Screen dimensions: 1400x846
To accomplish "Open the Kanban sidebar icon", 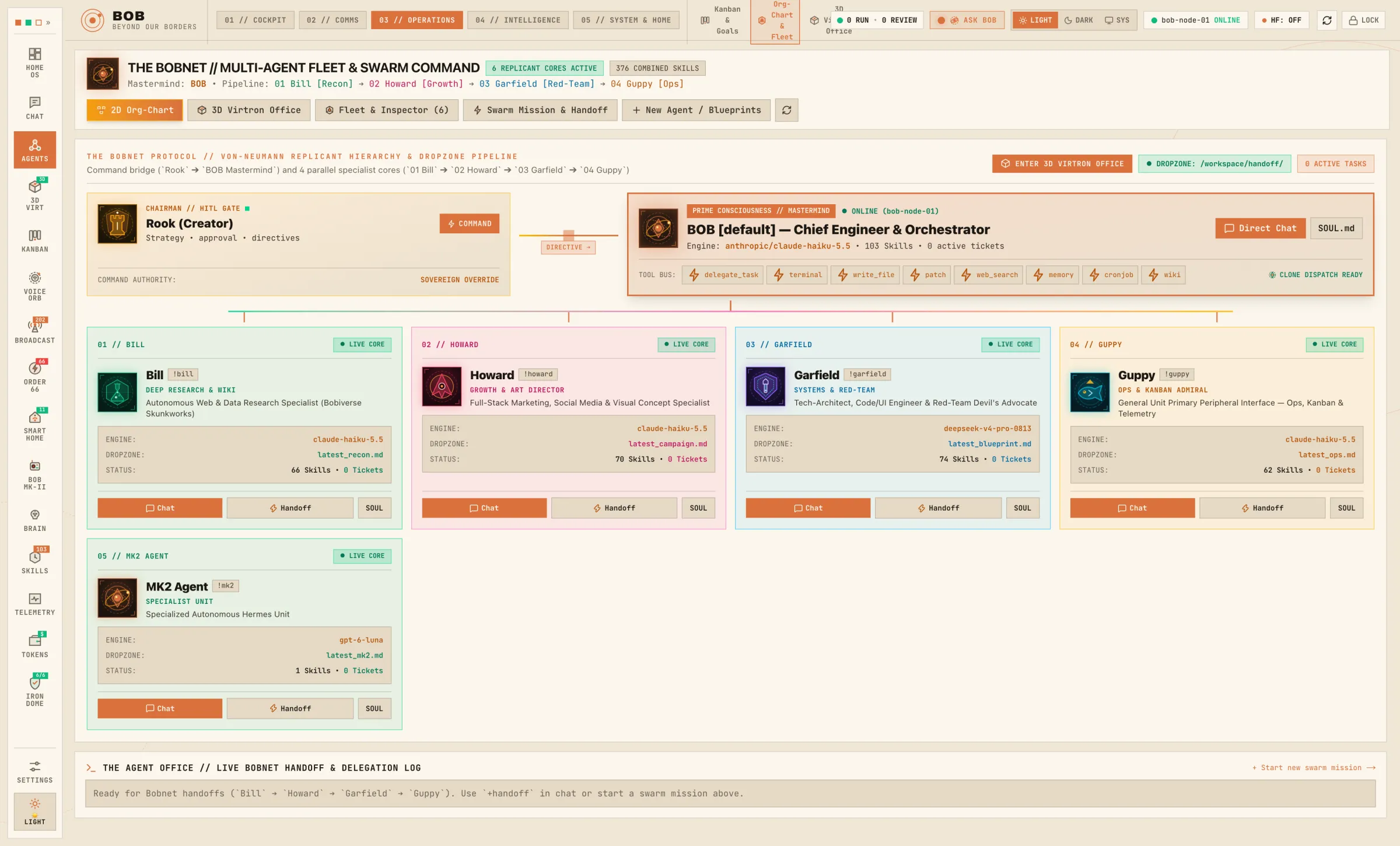I will tap(34, 240).
